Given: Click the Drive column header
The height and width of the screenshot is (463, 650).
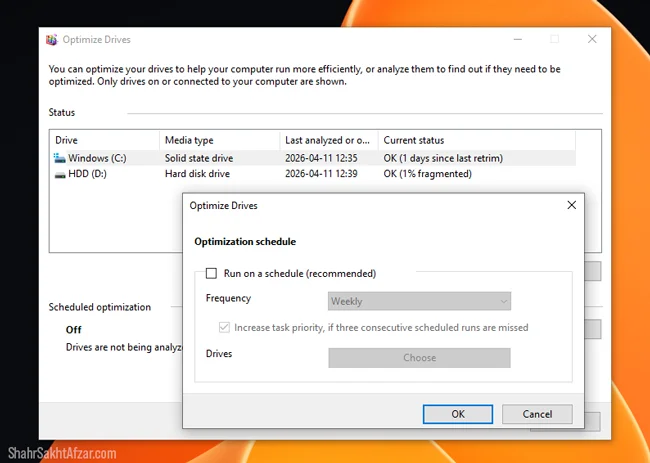Looking at the screenshot, I should click(x=105, y=140).
